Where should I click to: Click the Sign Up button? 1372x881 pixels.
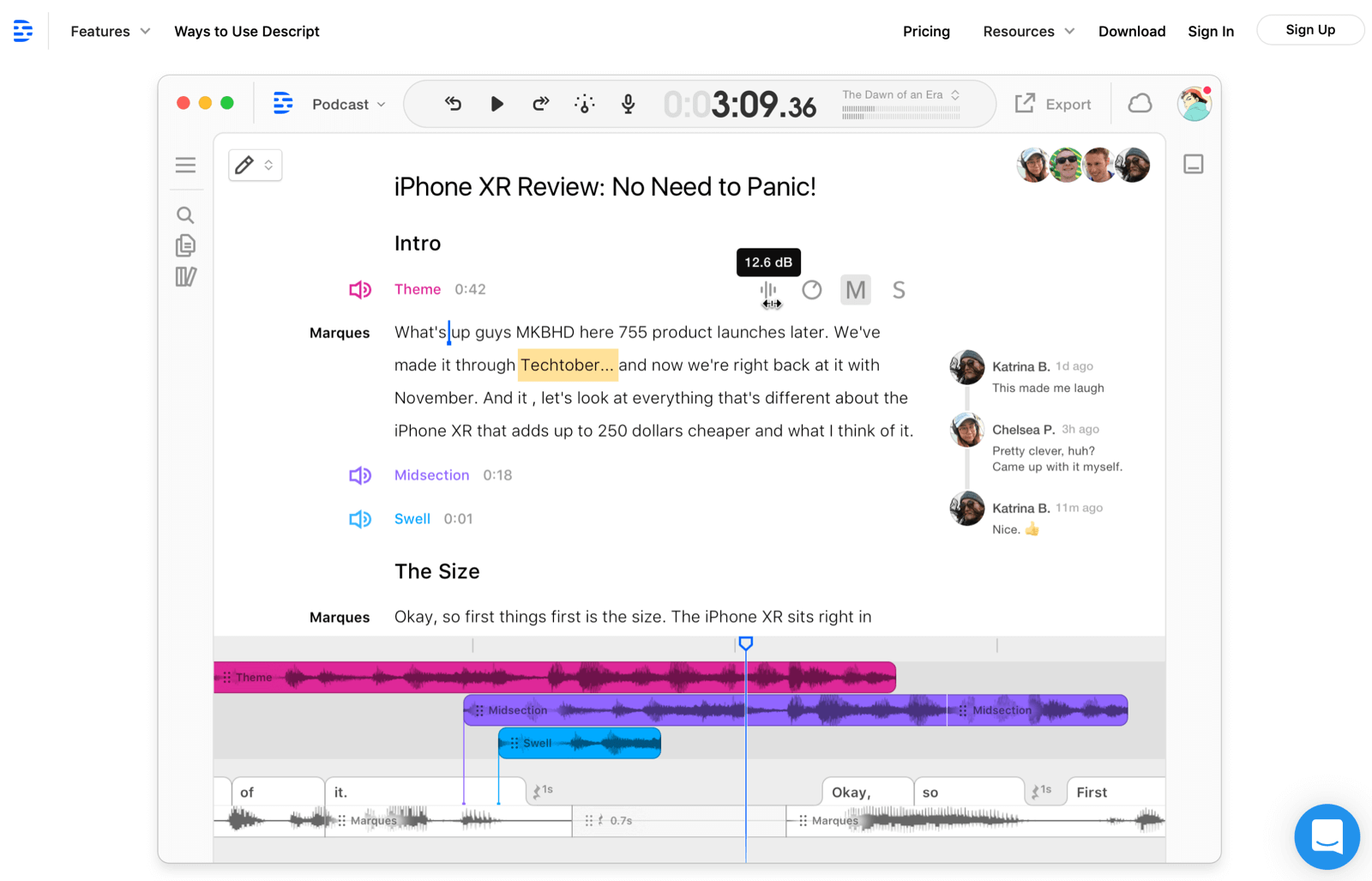click(x=1310, y=30)
